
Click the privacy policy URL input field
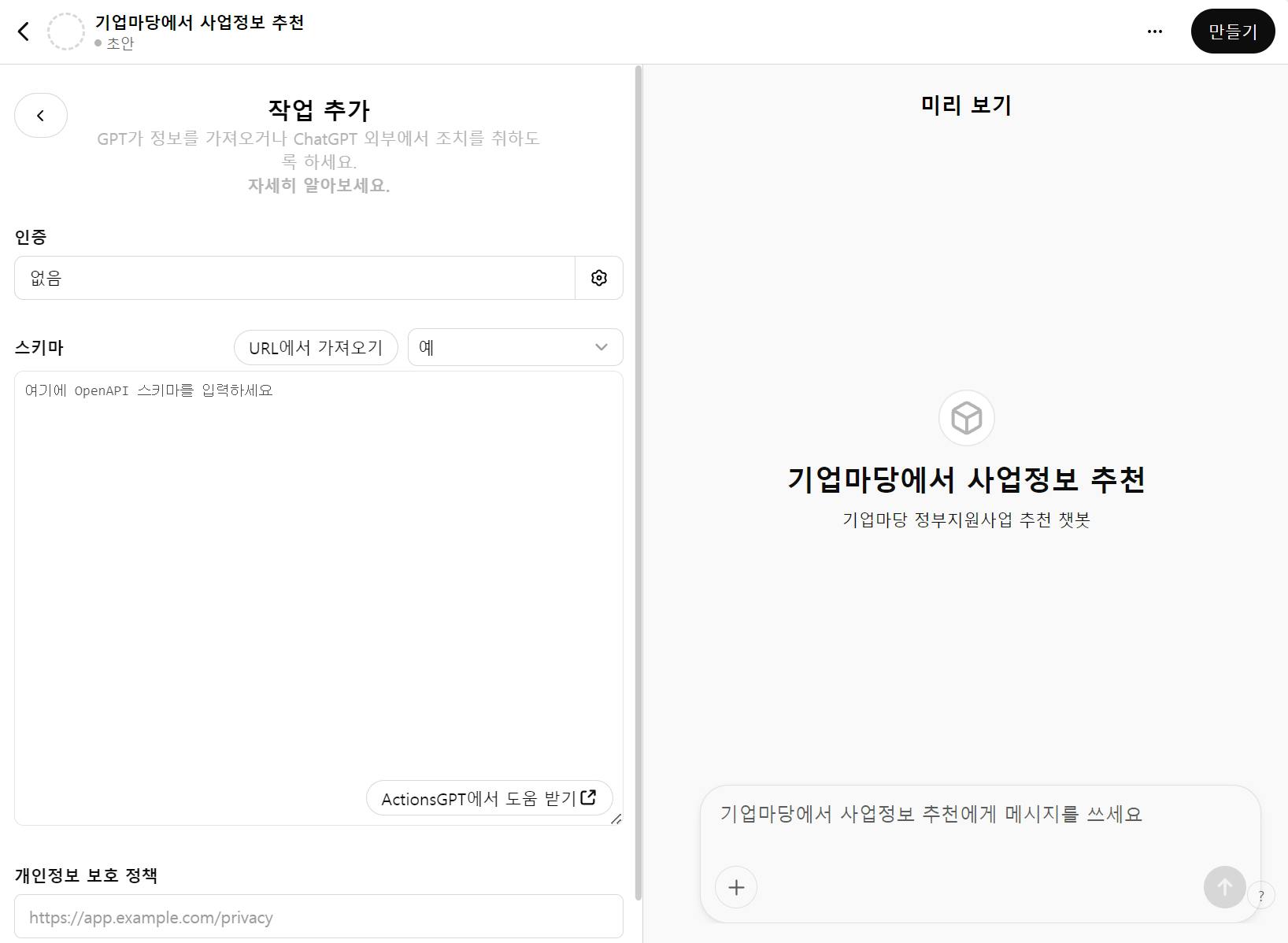pyautogui.click(x=319, y=917)
